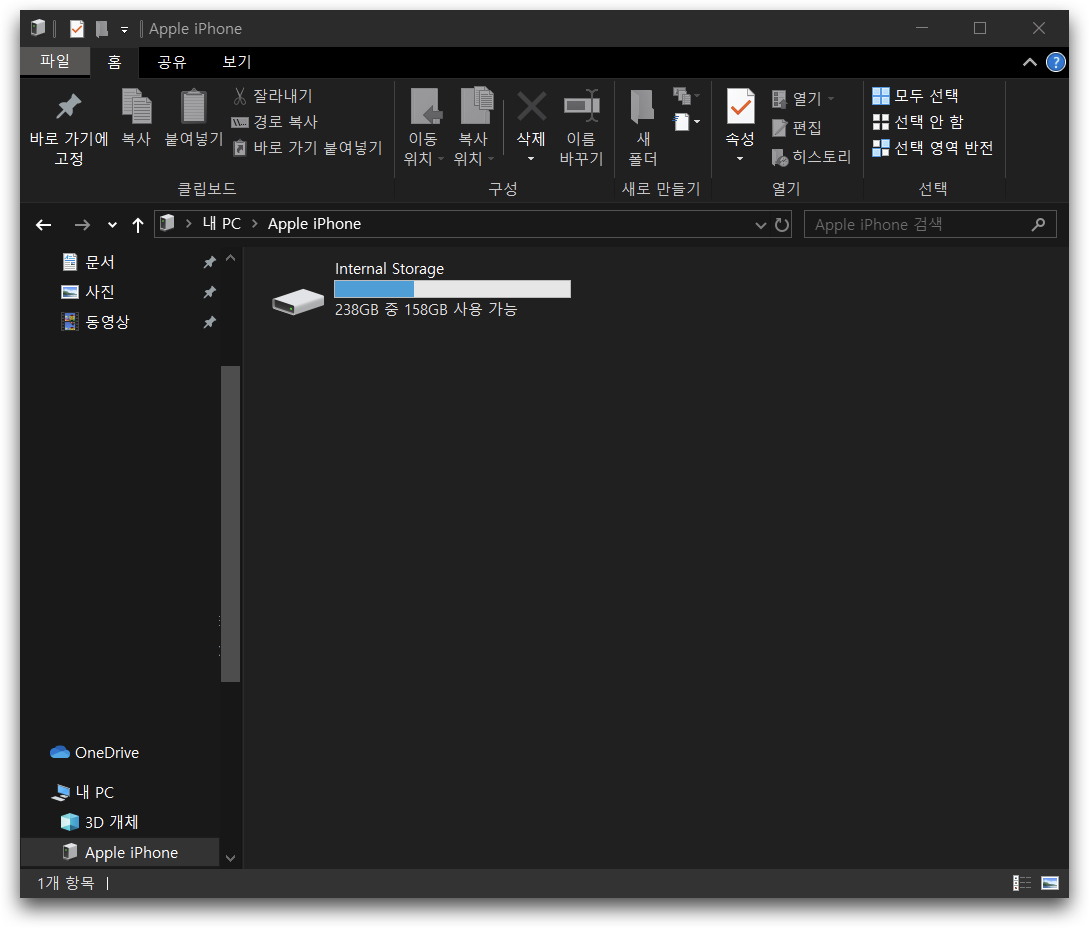Switch to the 보기 ribbon tab

click(236, 62)
